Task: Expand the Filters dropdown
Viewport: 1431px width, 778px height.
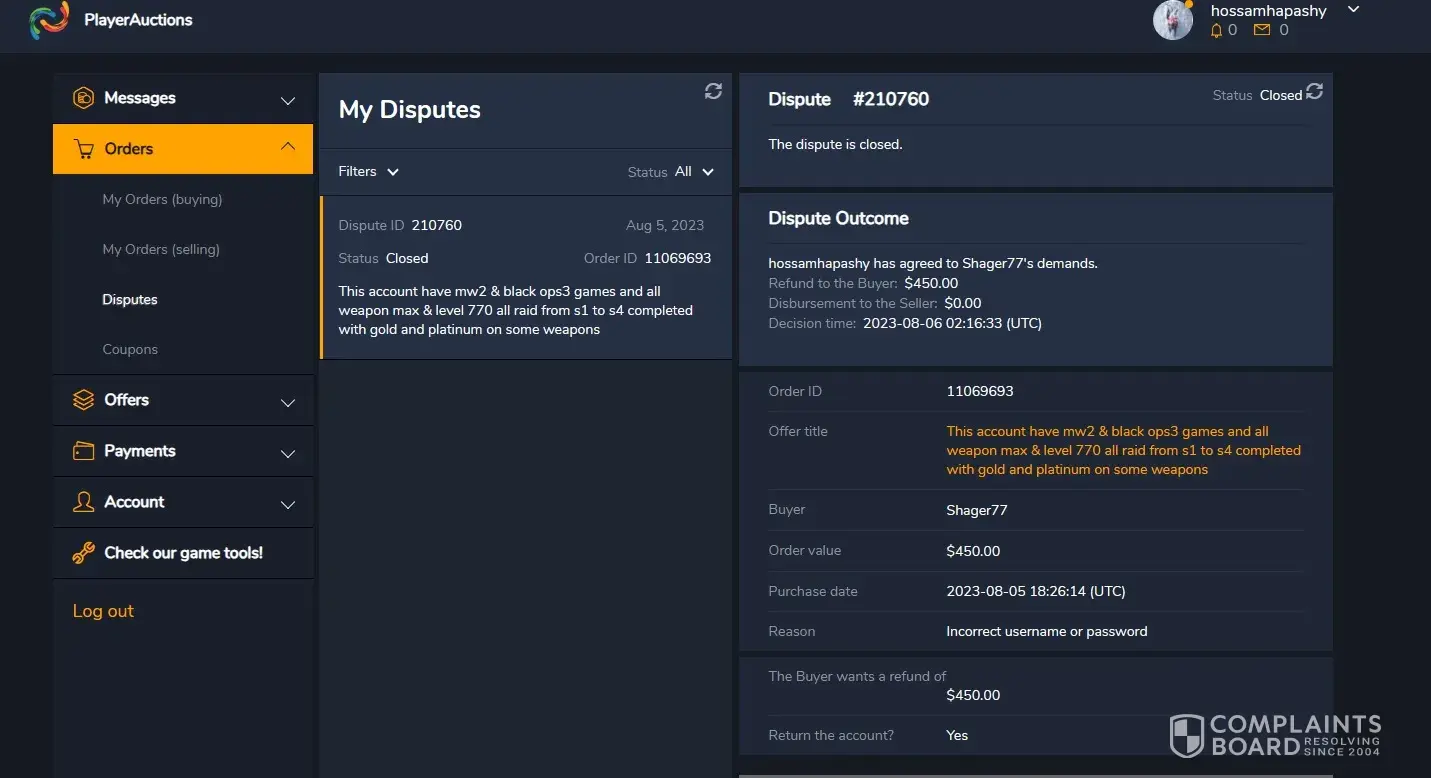Action: [368, 172]
